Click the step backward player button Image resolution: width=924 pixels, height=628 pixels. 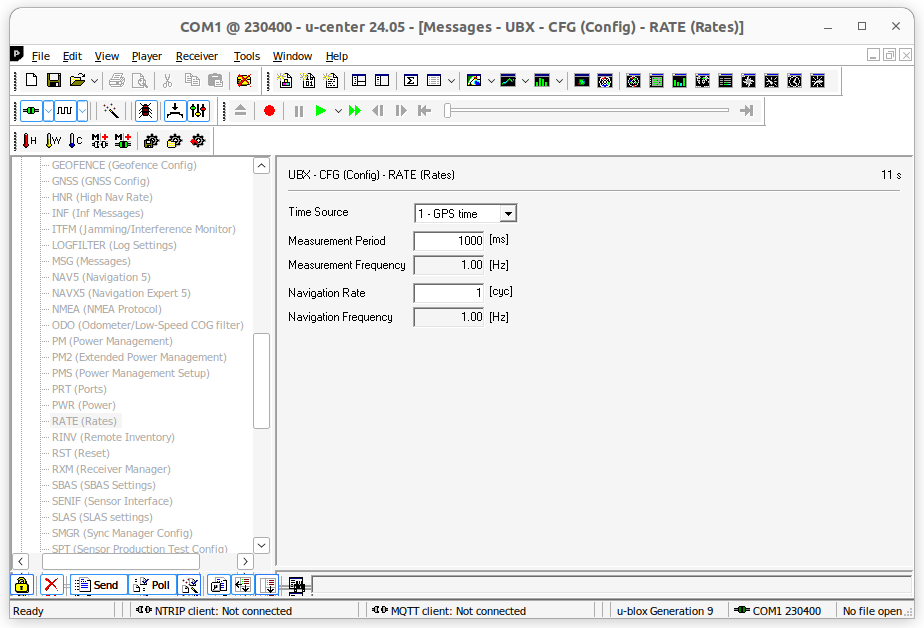(378, 111)
